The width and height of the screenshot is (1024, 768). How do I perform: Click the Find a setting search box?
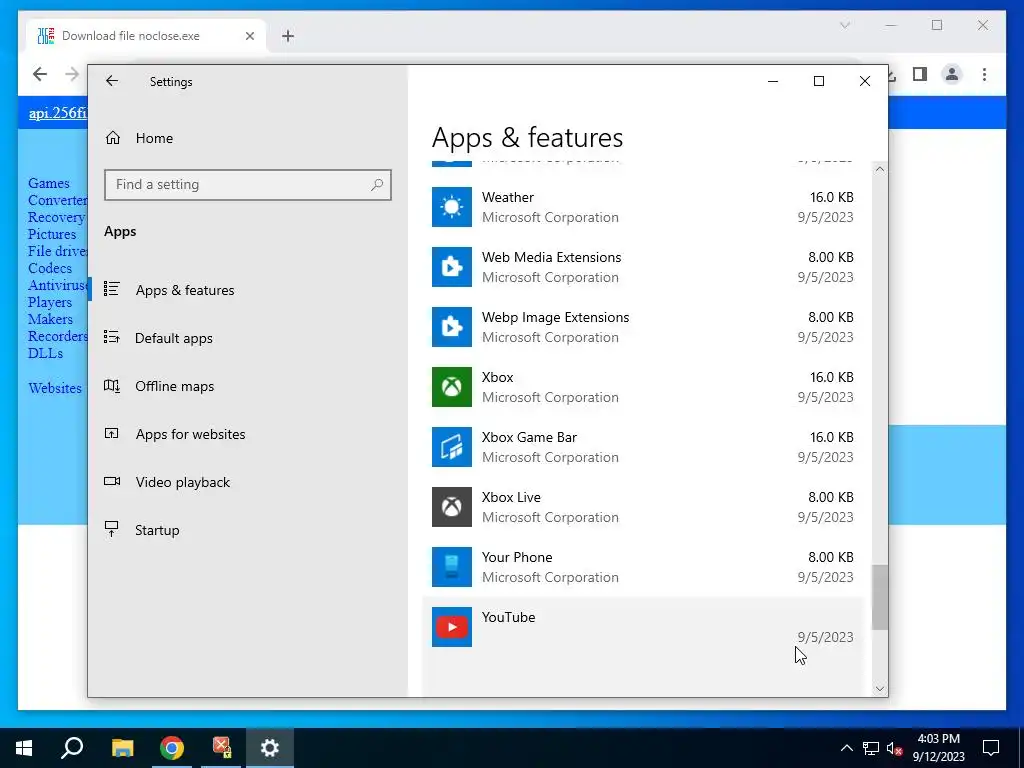(248, 185)
